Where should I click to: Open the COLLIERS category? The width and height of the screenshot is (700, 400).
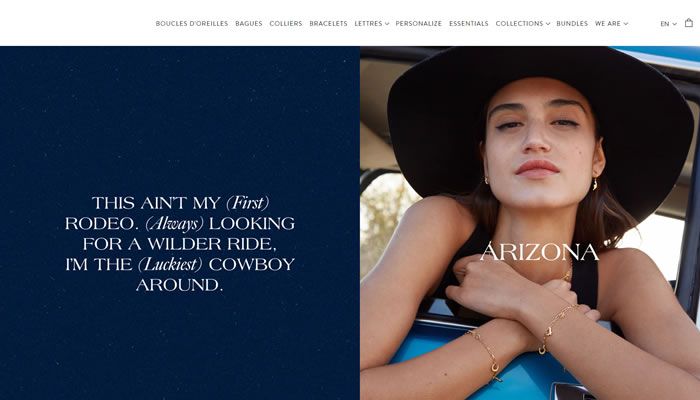click(x=286, y=24)
